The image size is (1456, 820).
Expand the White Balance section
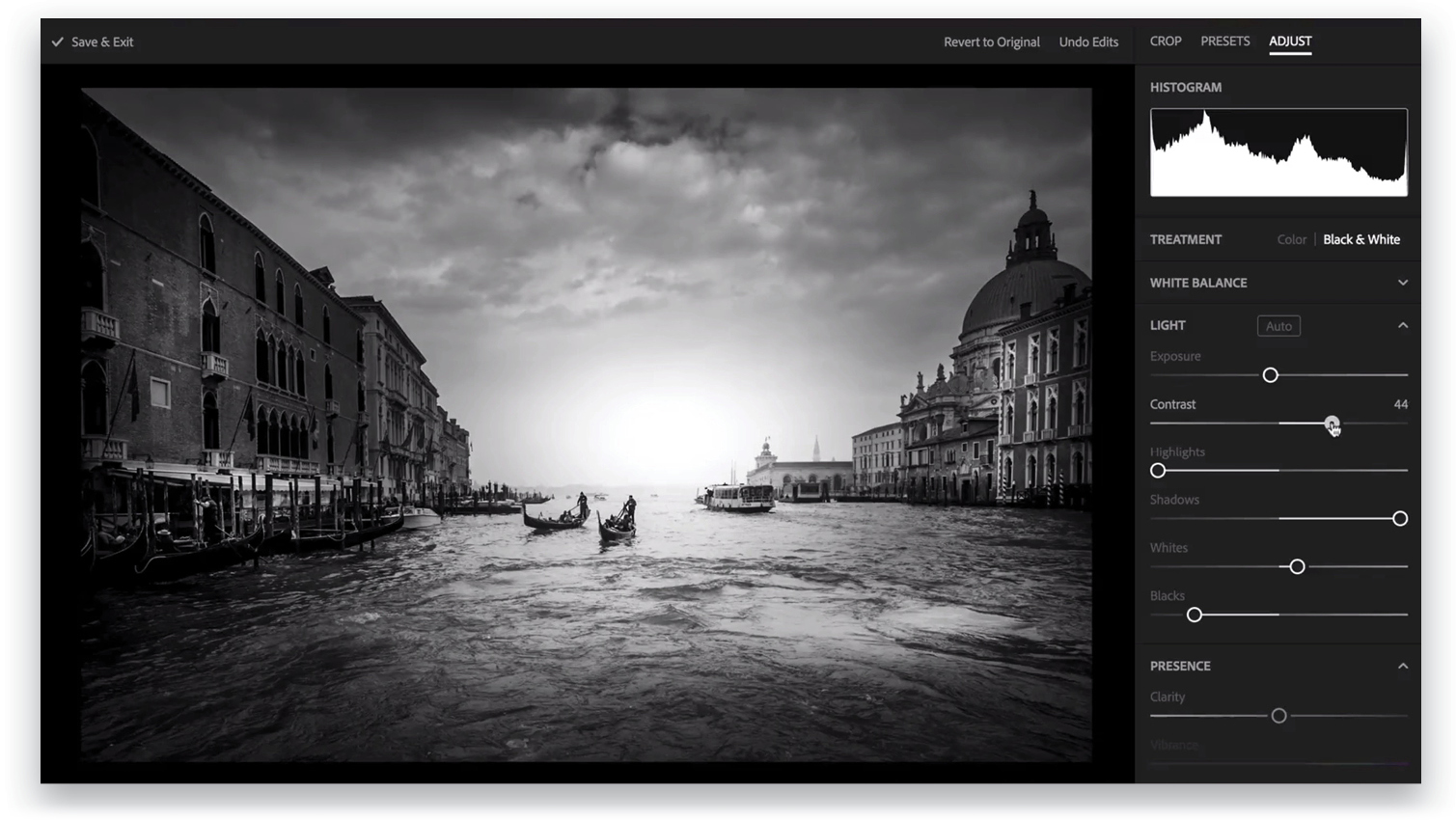coord(1404,283)
